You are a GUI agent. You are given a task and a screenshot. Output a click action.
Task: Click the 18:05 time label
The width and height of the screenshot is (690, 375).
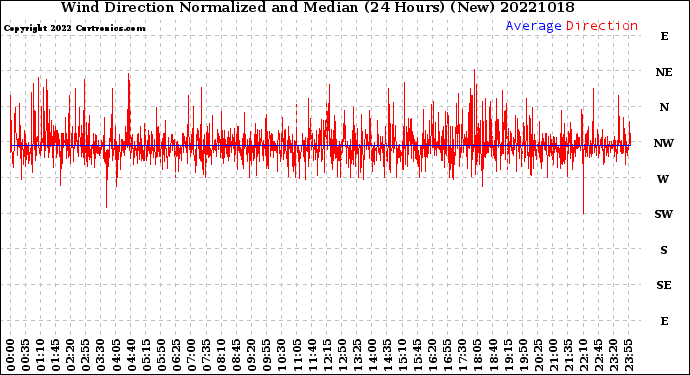[x=478, y=355]
